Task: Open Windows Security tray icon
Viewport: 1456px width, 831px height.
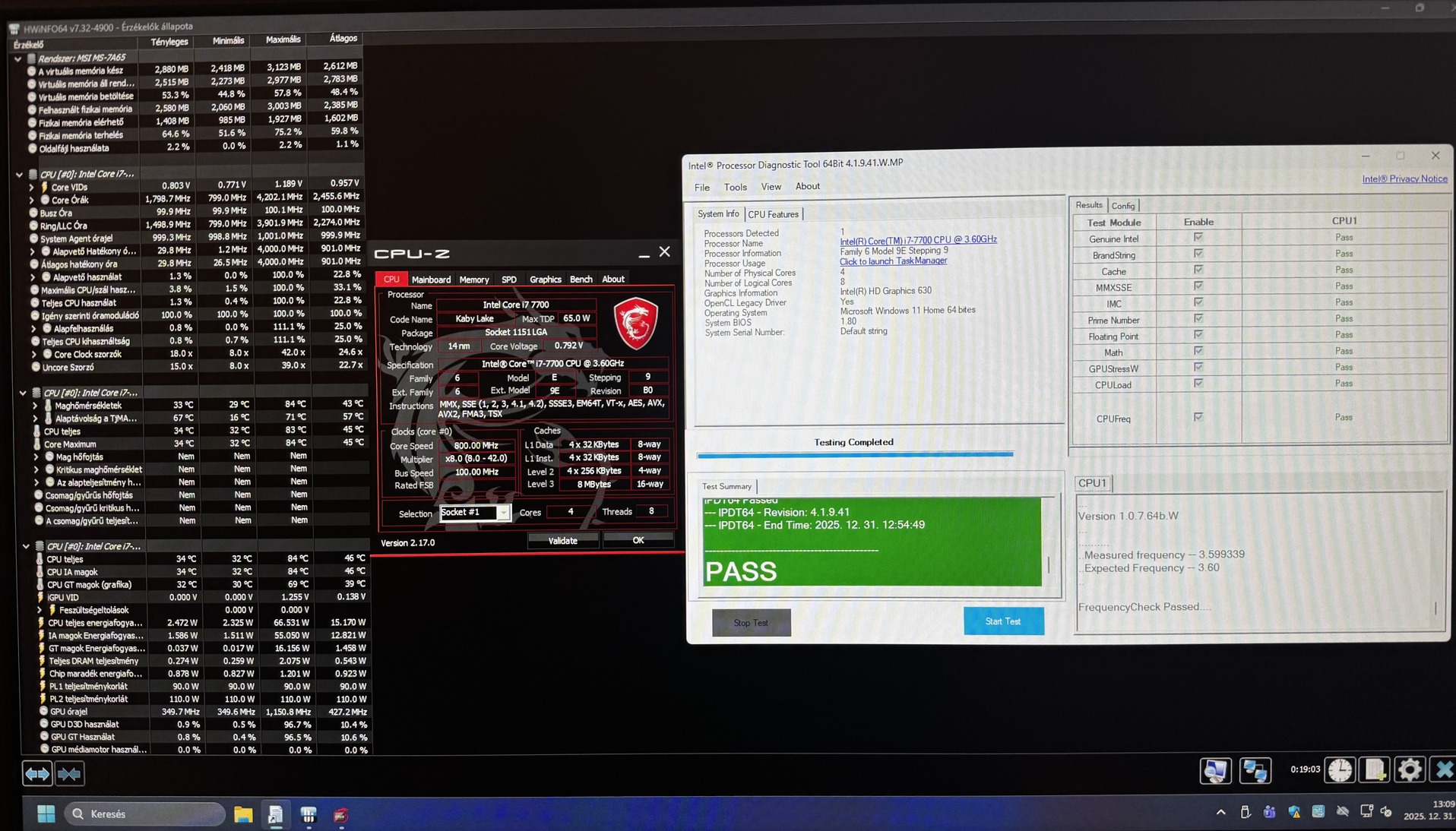Action: pyautogui.click(x=1294, y=812)
